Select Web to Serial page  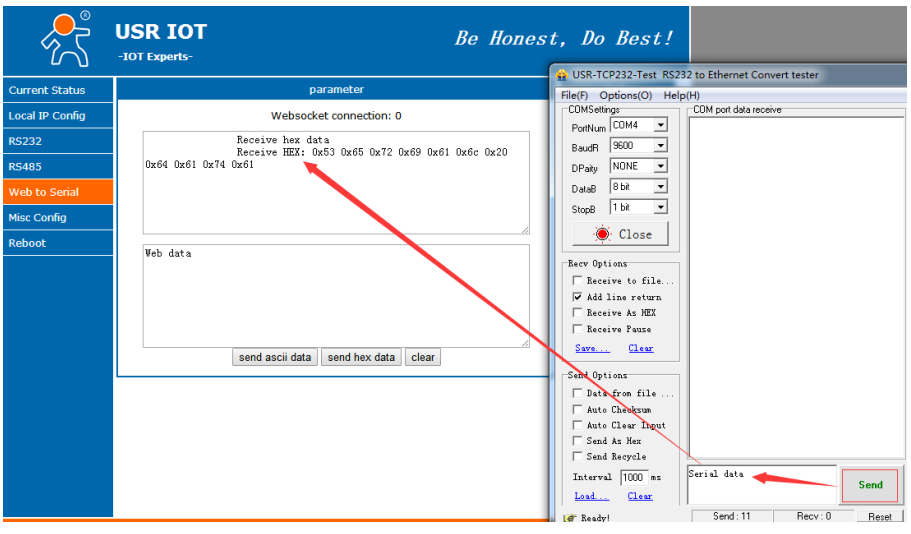point(58,192)
